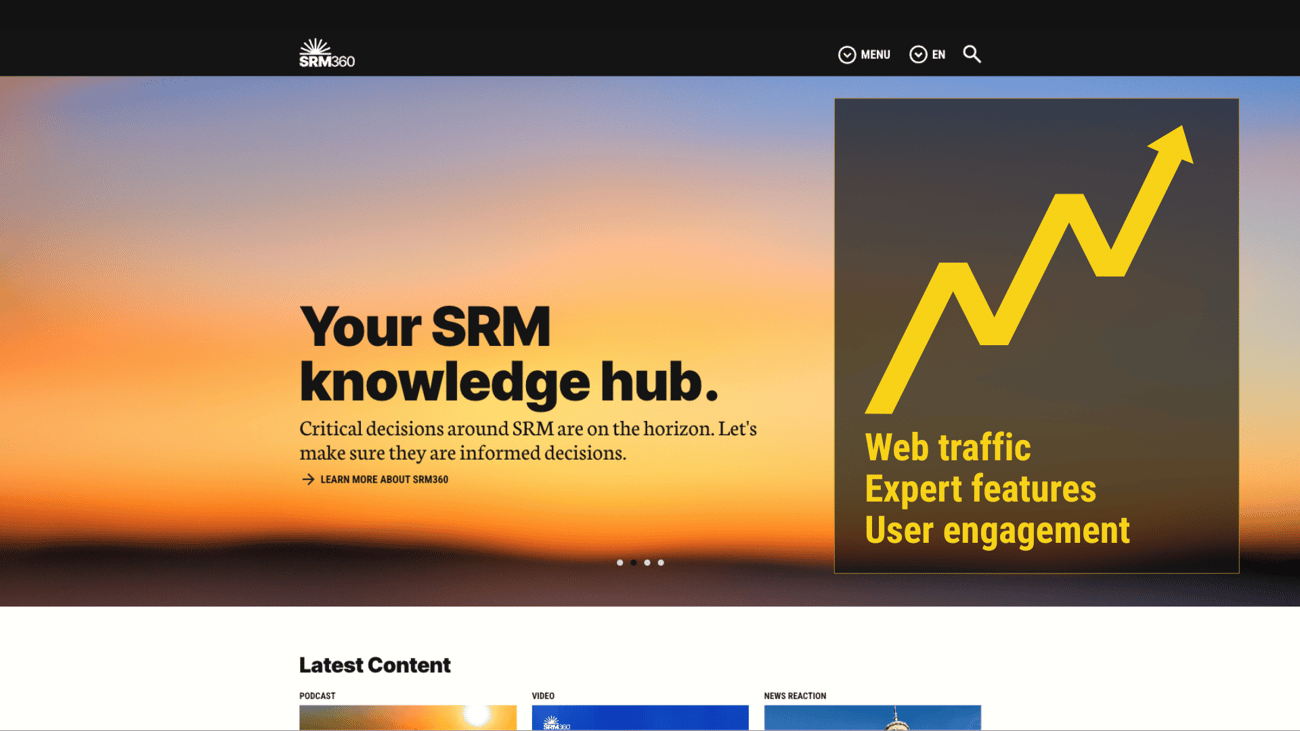Image resolution: width=1300 pixels, height=731 pixels.
Task: Jump to the fourth carousel slide dot
Action: 661,563
